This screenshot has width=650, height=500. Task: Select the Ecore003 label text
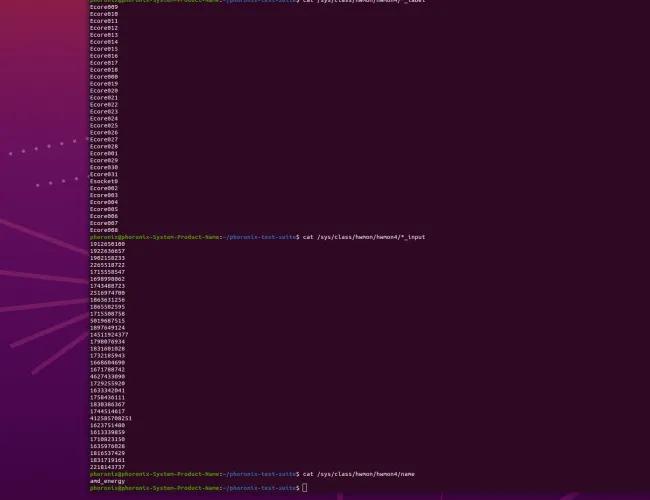[x=104, y=195]
